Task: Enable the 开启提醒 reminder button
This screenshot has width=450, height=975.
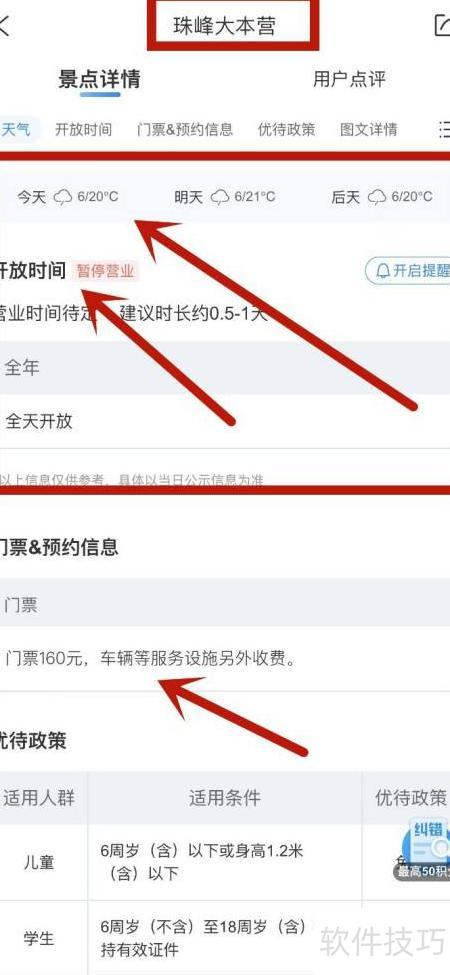Action: (408, 271)
